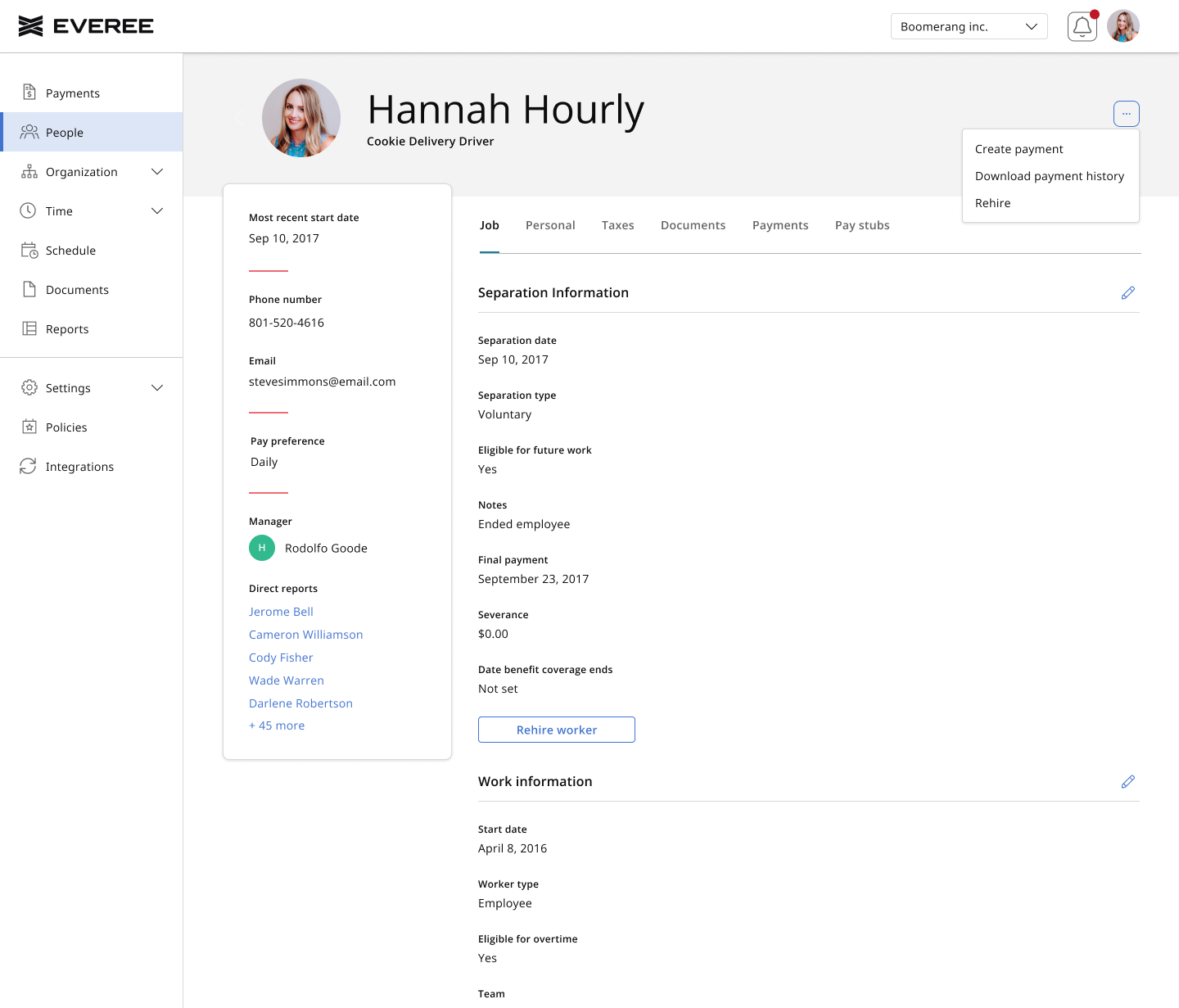The image size is (1179, 1008).
Task: Click the Everee logo
Action: [x=86, y=26]
